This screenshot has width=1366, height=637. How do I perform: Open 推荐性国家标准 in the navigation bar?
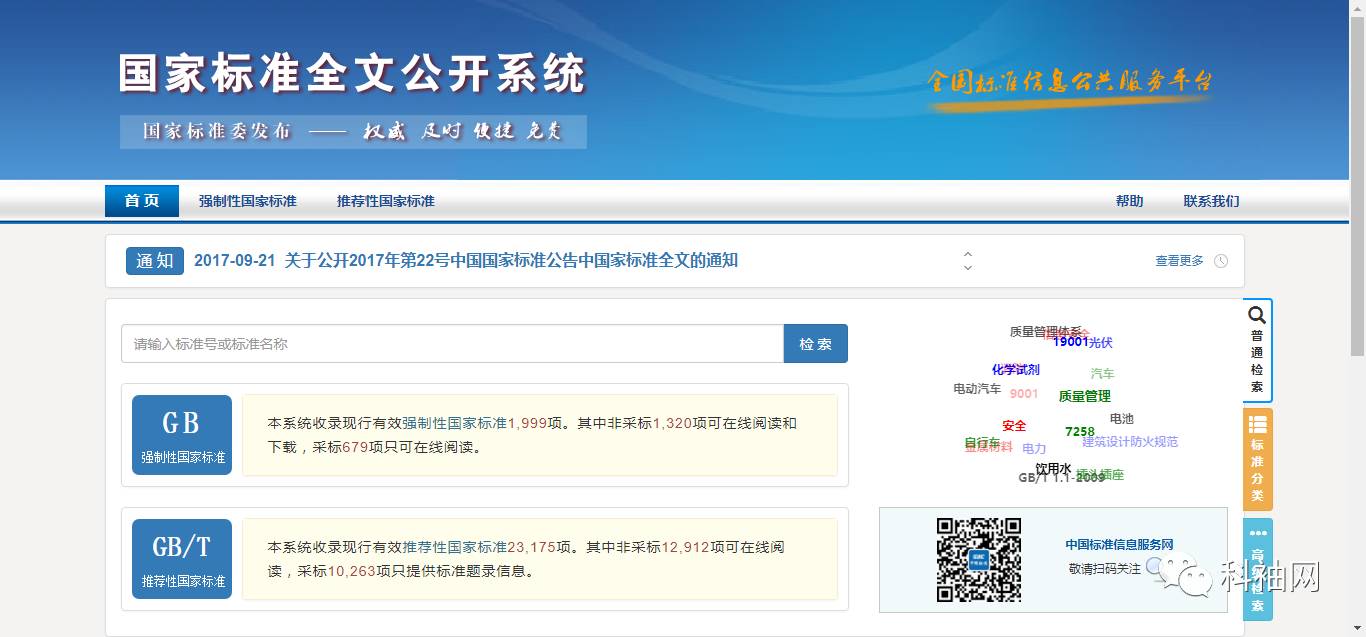[x=386, y=201]
